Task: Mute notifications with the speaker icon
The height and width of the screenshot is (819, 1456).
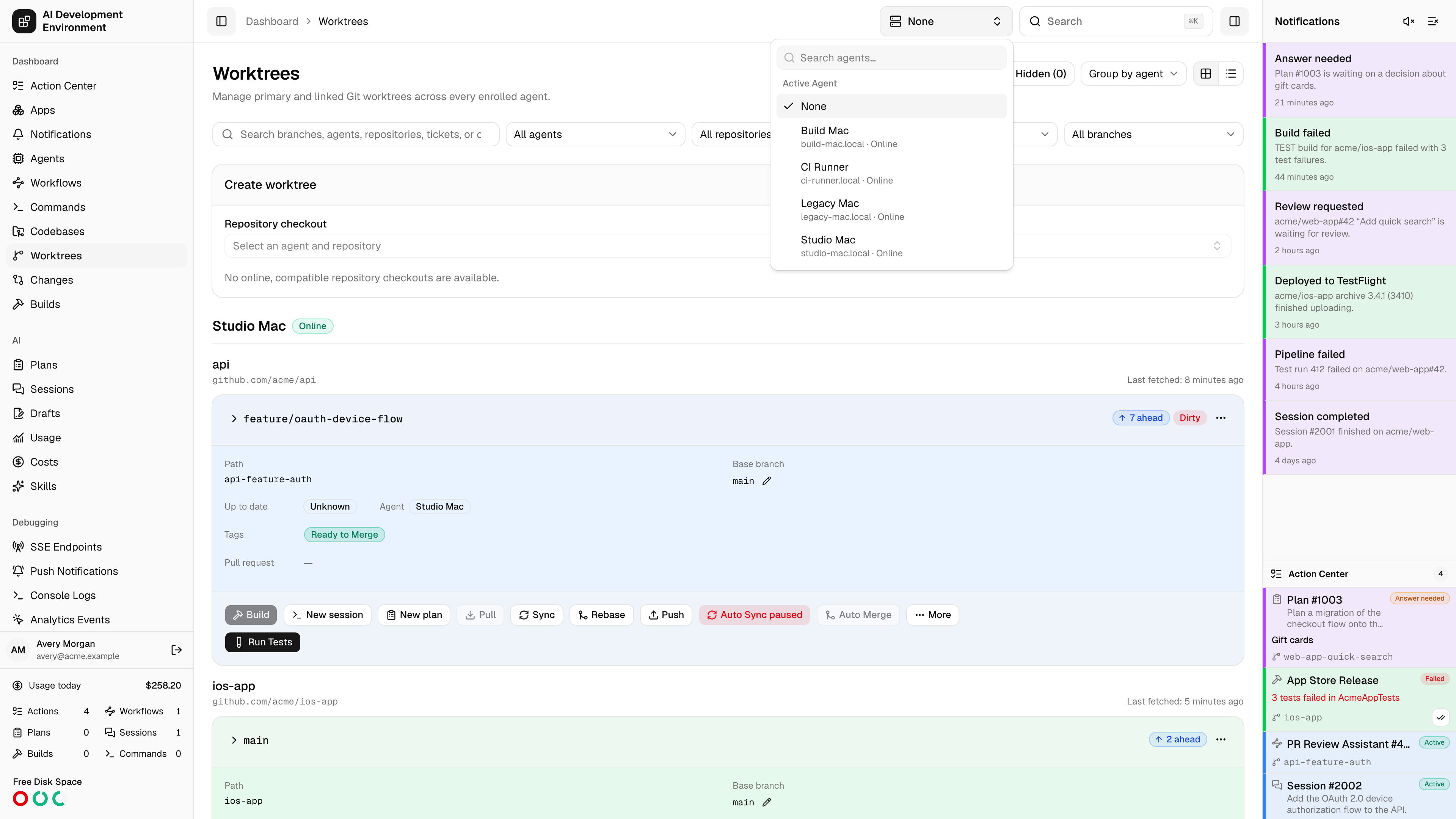Action: click(1409, 22)
